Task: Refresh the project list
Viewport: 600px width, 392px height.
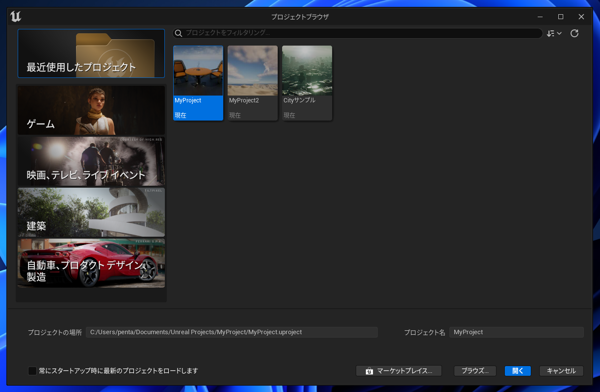Action: click(x=574, y=34)
